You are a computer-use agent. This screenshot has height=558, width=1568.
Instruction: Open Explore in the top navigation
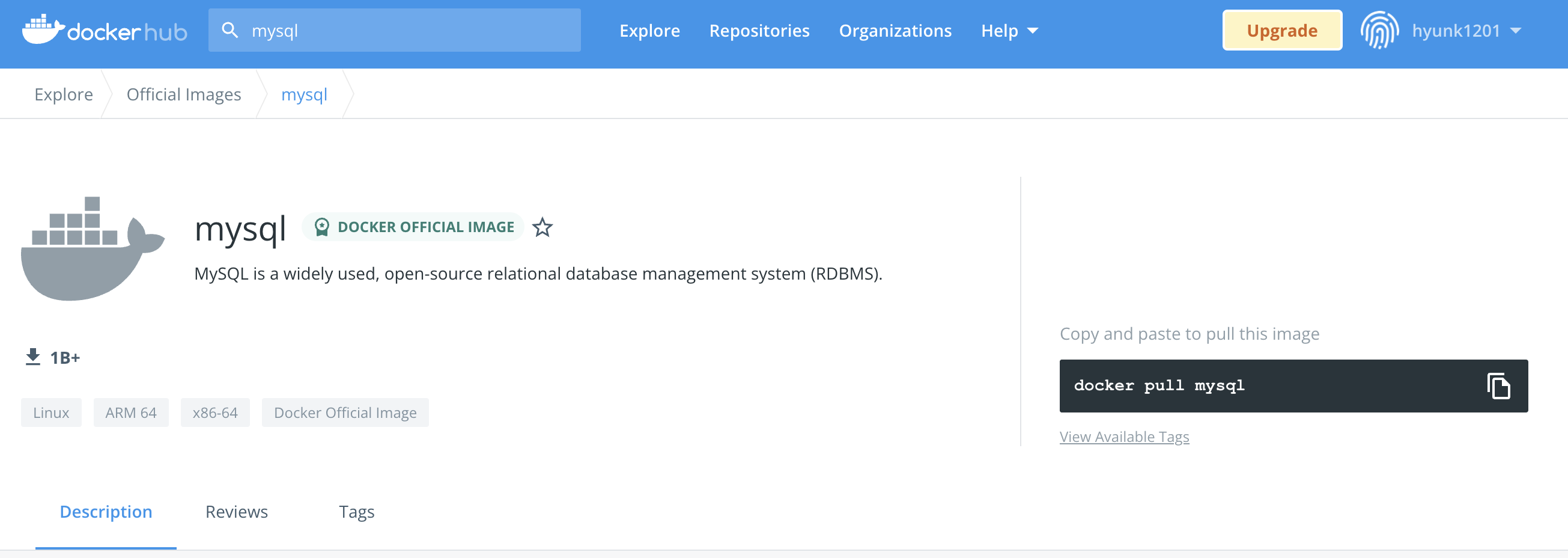coord(649,31)
